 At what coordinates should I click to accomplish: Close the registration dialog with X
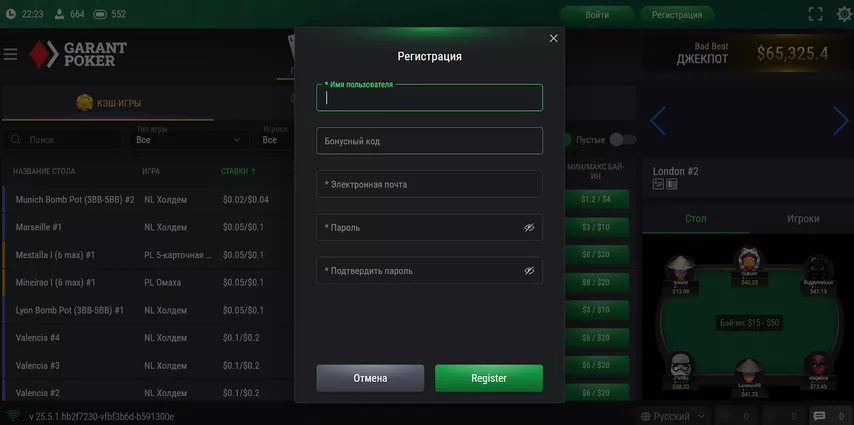point(553,38)
